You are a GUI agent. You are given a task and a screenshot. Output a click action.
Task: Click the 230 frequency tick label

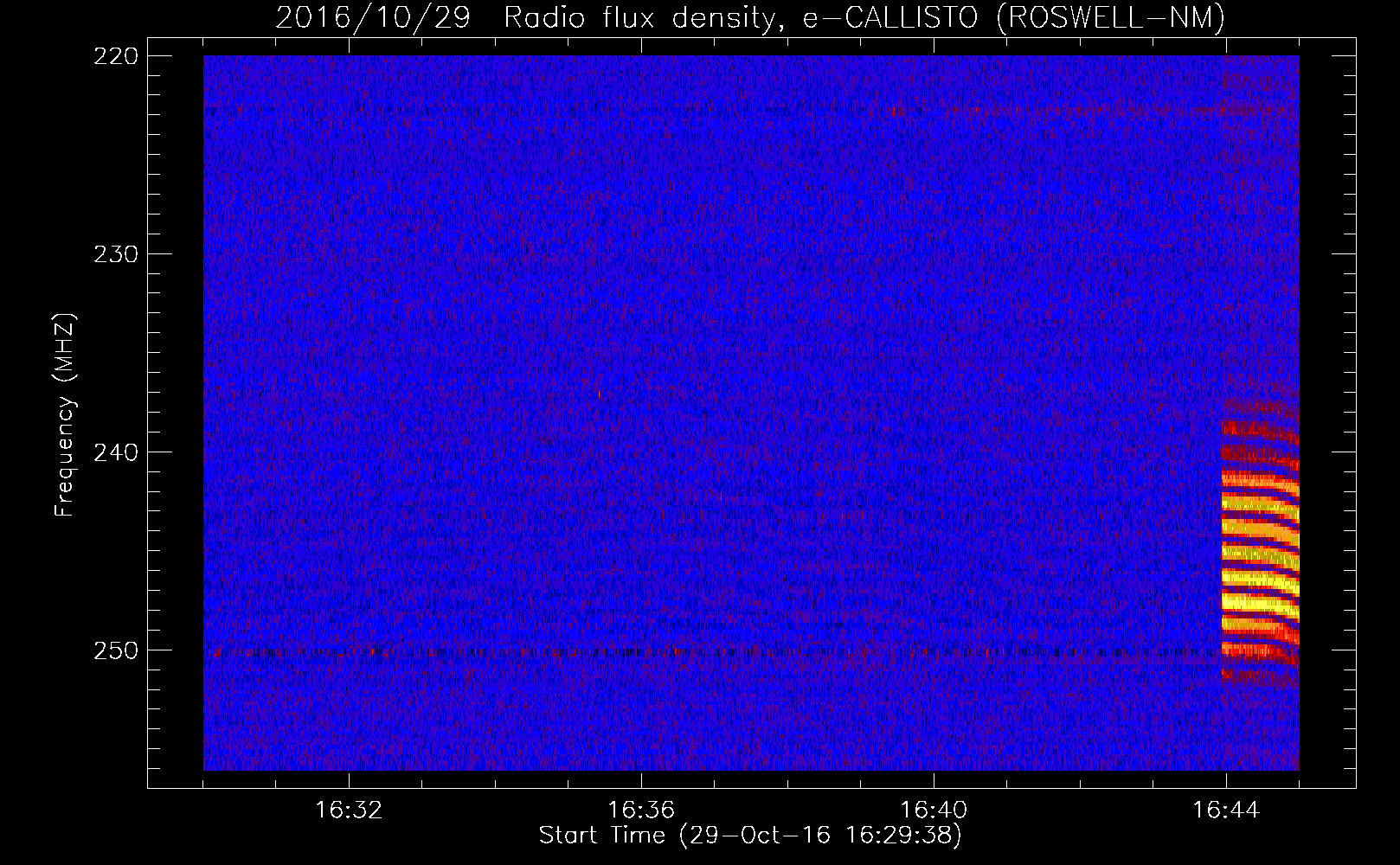tap(115, 253)
